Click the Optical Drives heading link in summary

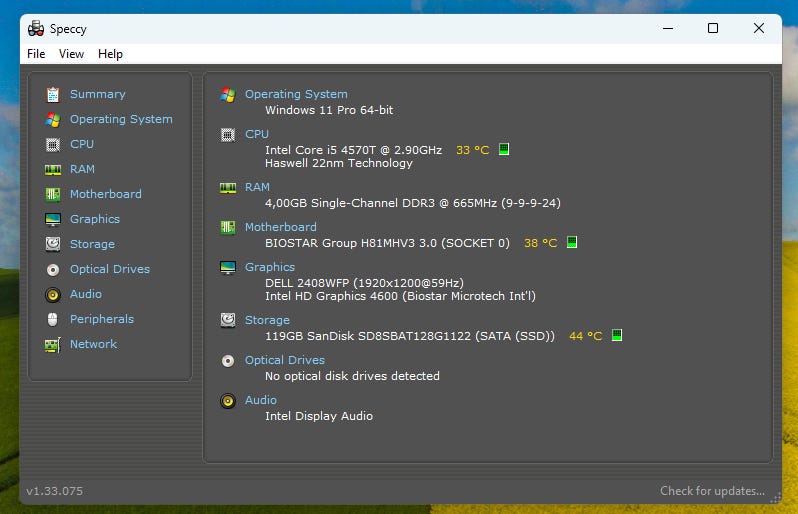(285, 360)
